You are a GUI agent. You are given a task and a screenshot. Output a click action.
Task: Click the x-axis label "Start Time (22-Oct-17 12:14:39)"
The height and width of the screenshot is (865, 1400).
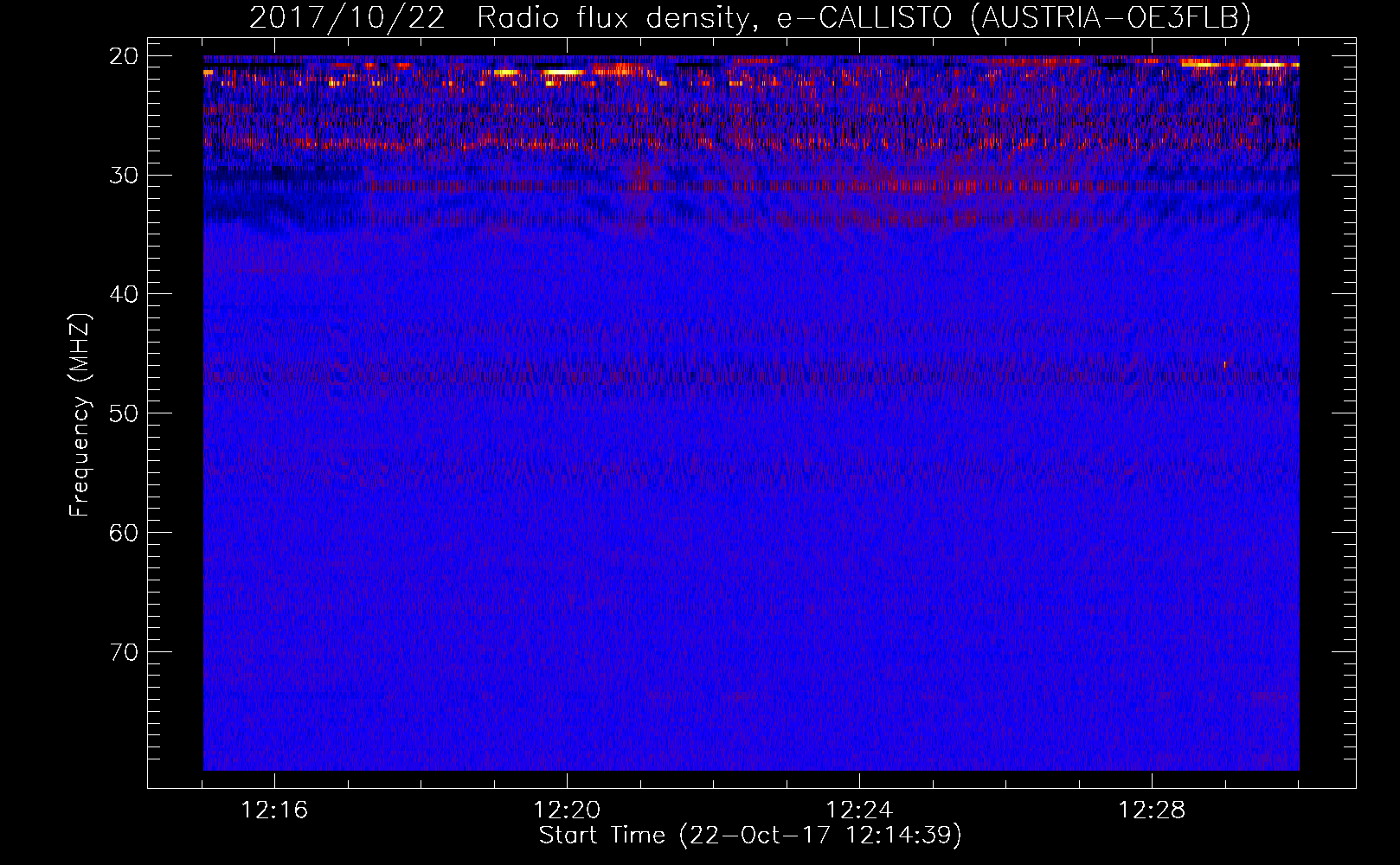click(750, 836)
